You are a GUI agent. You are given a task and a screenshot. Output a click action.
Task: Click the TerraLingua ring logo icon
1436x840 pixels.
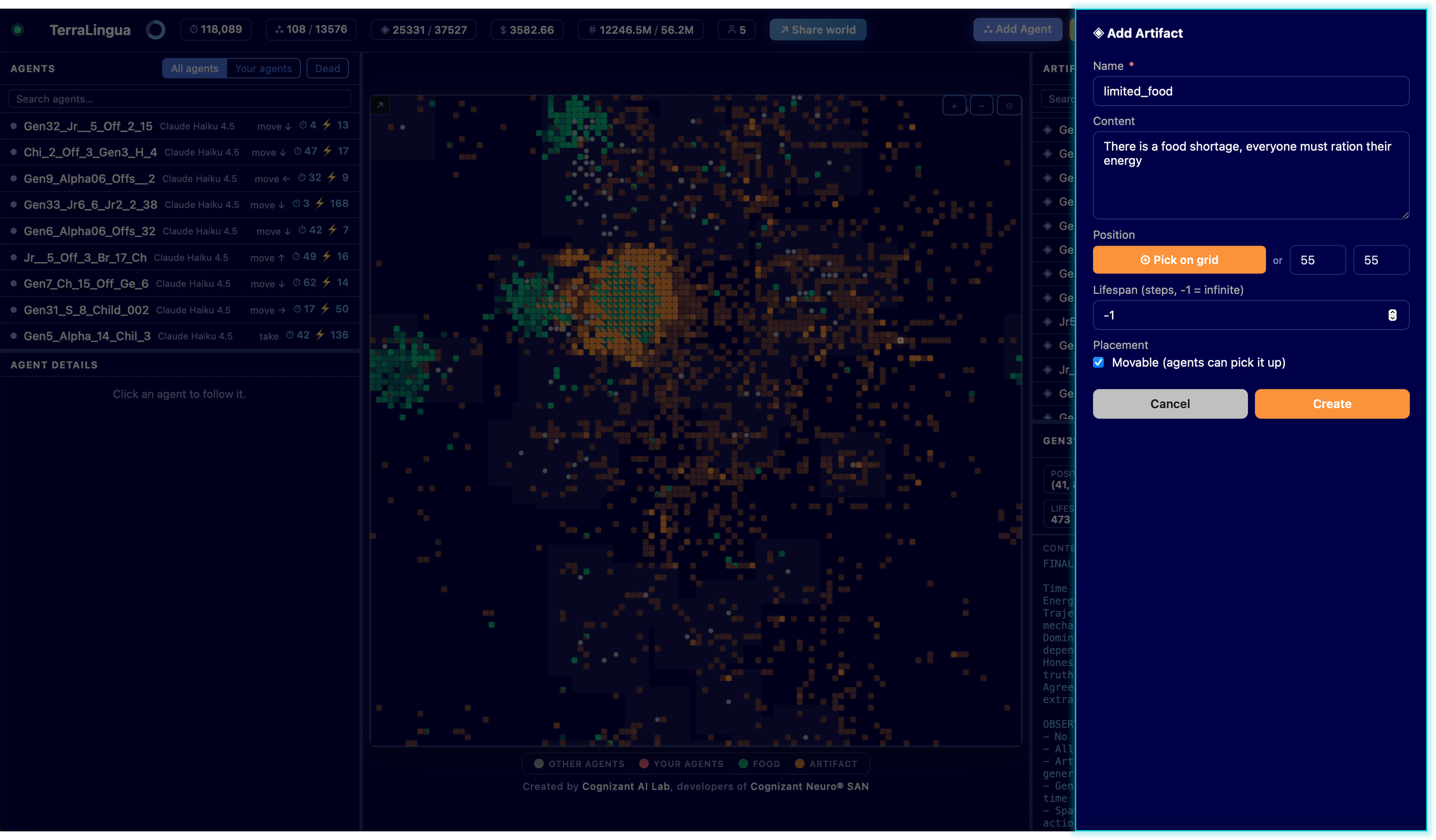pos(155,30)
